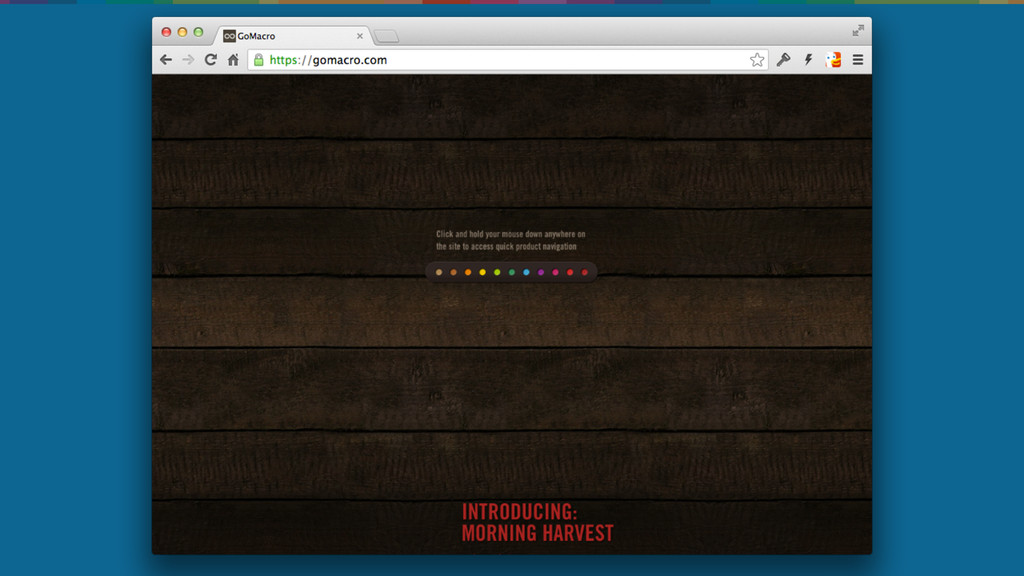Select the last dark red product dot
Image resolution: width=1024 pixels, height=576 pixels.
(584, 272)
